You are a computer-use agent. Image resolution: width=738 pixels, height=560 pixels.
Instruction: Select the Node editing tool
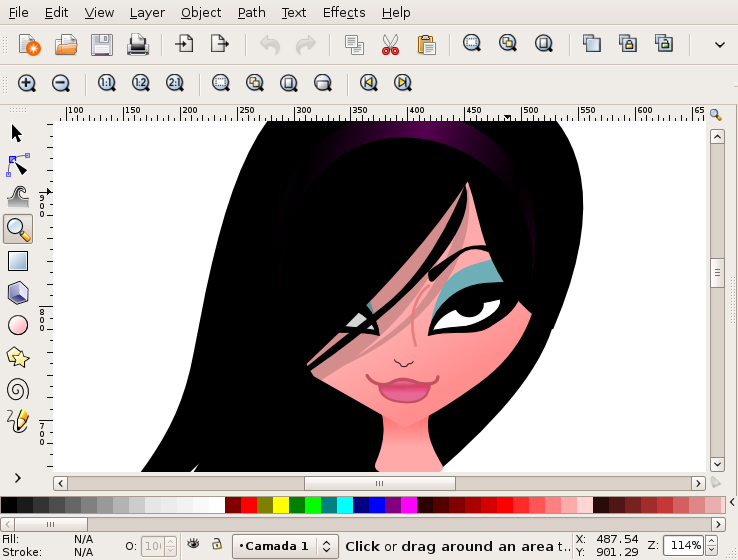pos(18,164)
